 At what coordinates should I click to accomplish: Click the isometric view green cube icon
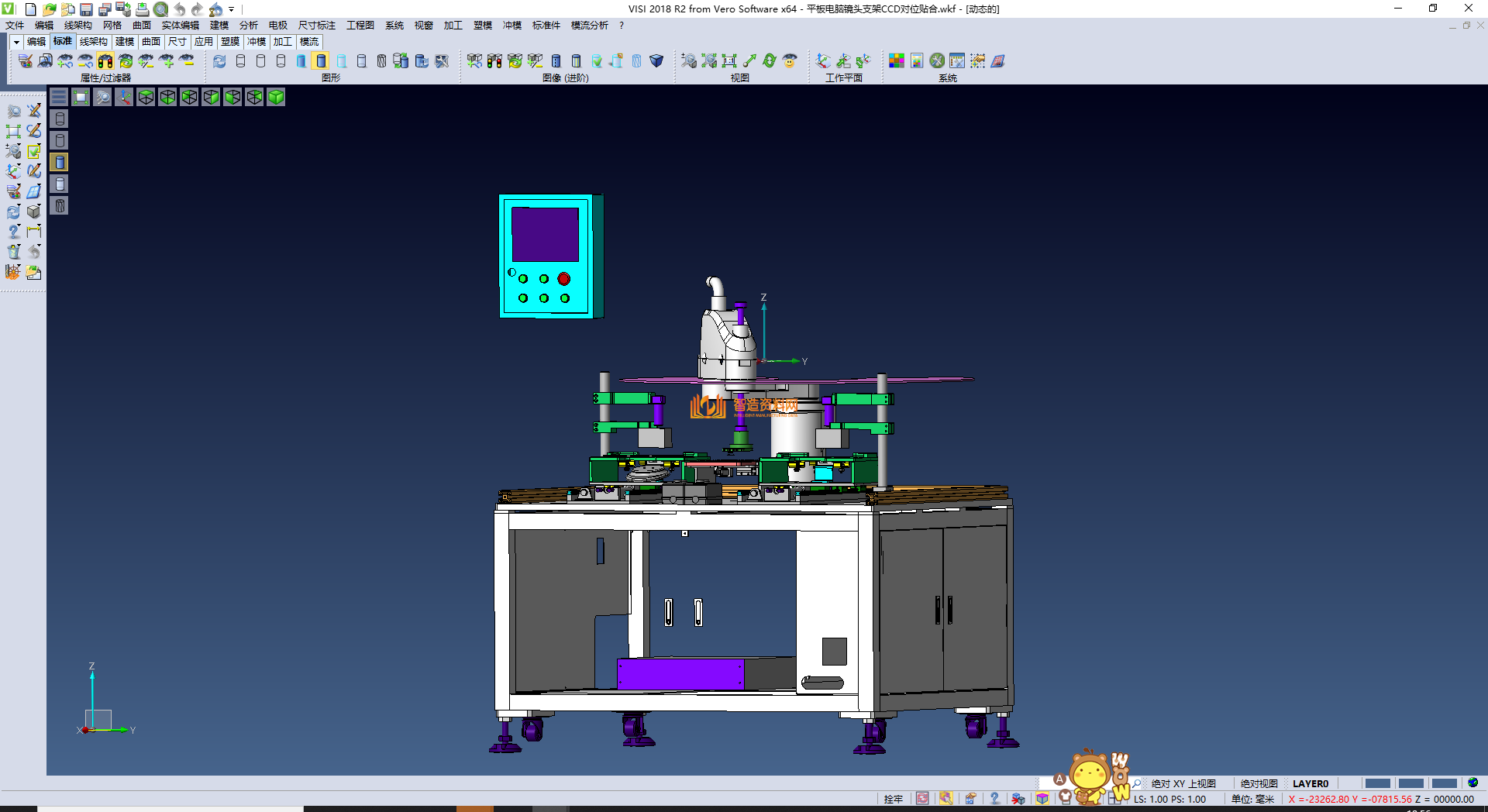[x=276, y=97]
